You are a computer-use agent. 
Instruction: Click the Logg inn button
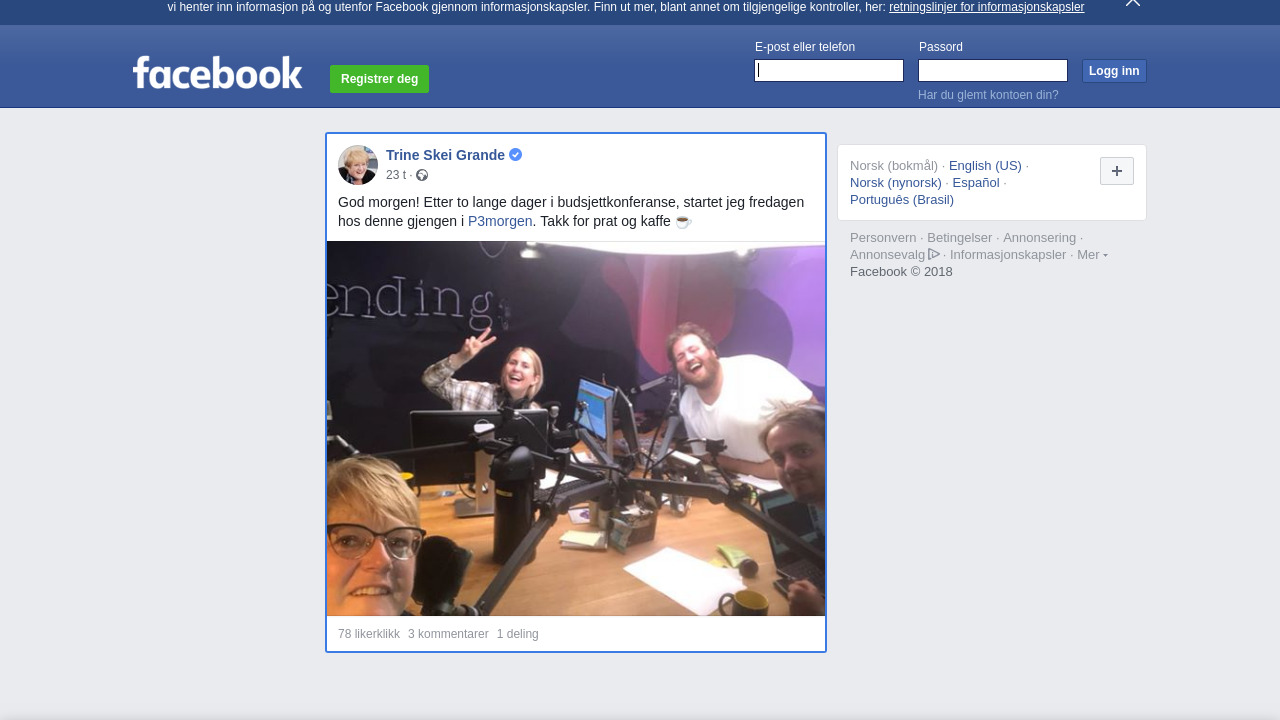click(x=1114, y=71)
